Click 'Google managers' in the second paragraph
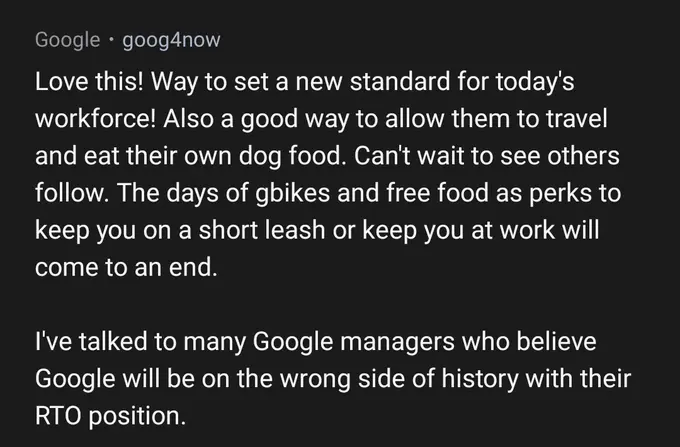This screenshot has width=680, height=447. pos(353,342)
